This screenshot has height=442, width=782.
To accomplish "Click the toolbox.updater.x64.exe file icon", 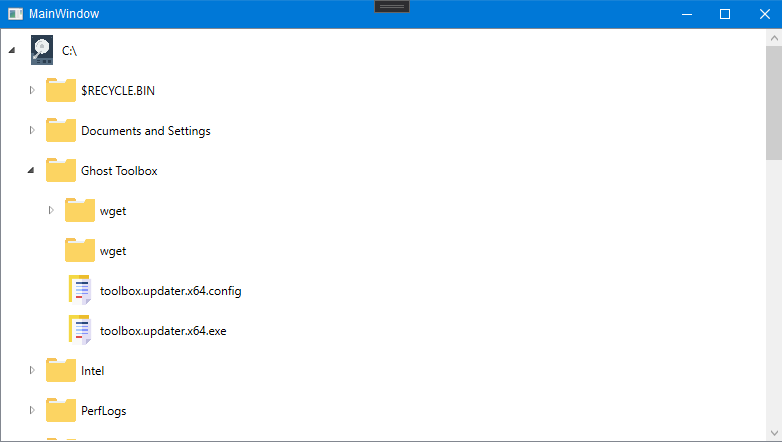I will click(x=80, y=330).
